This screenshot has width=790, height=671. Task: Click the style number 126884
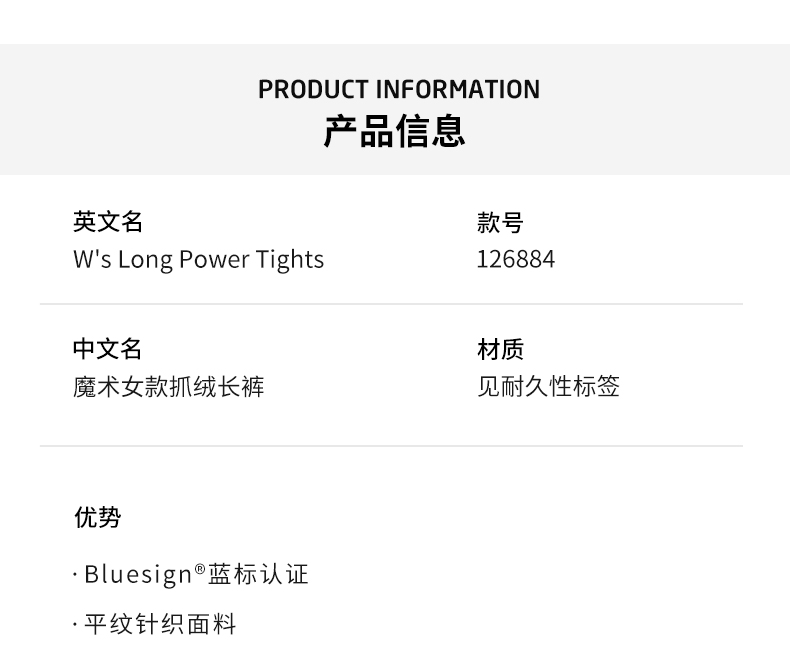(x=515, y=259)
